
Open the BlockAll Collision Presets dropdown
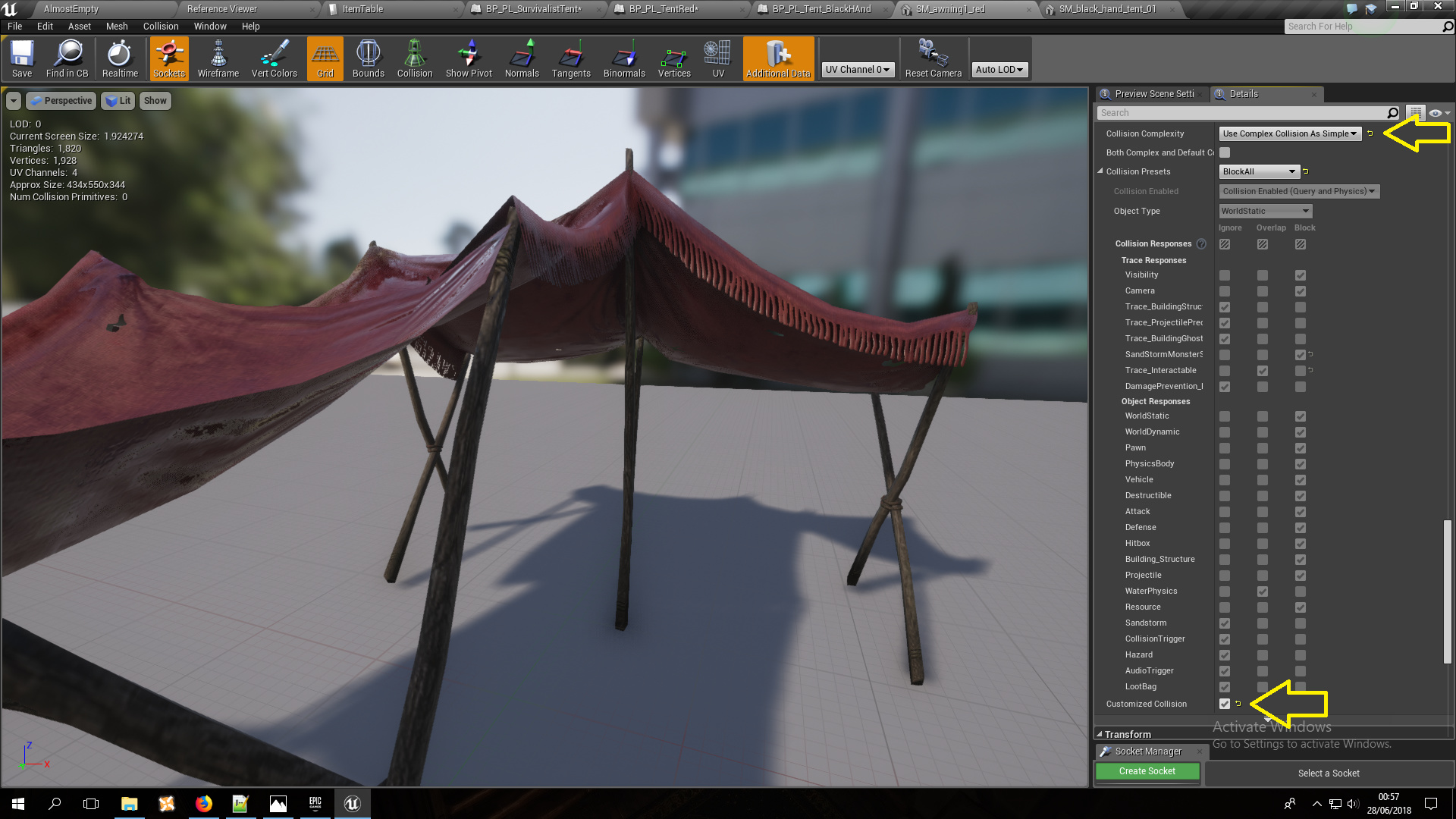click(1259, 171)
